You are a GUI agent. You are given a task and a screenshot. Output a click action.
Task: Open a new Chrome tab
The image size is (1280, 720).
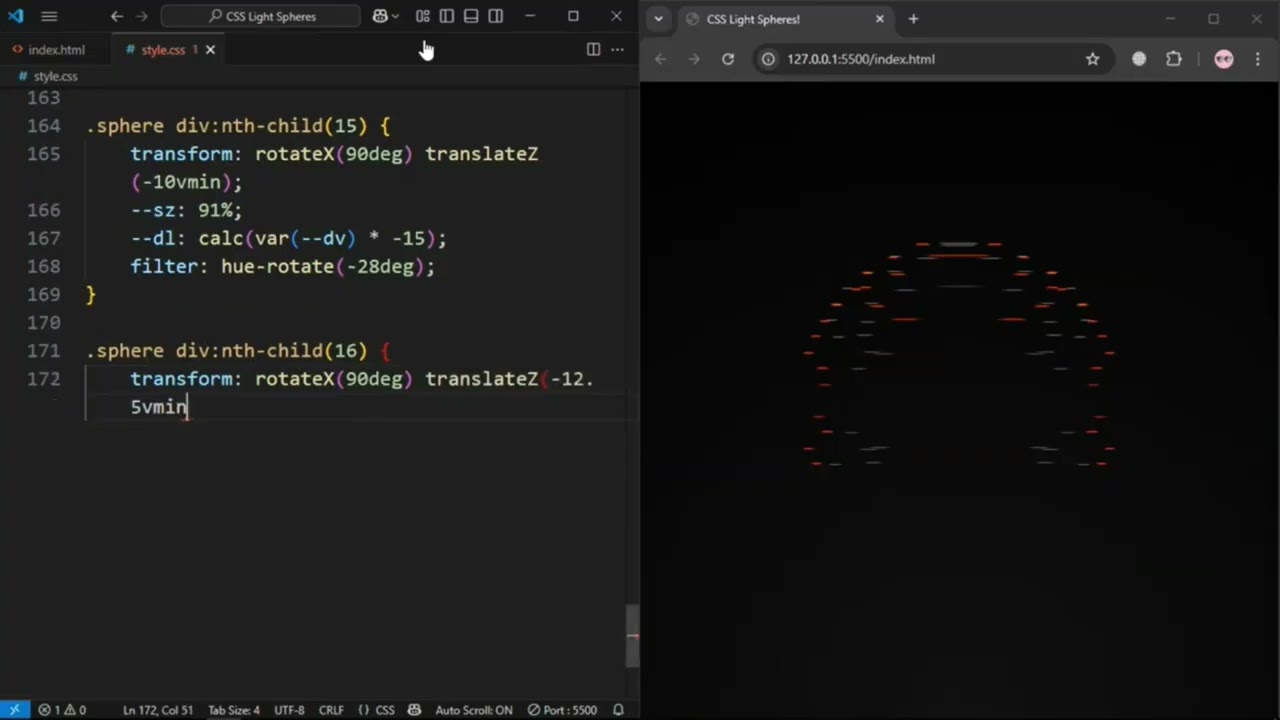point(913,19)
